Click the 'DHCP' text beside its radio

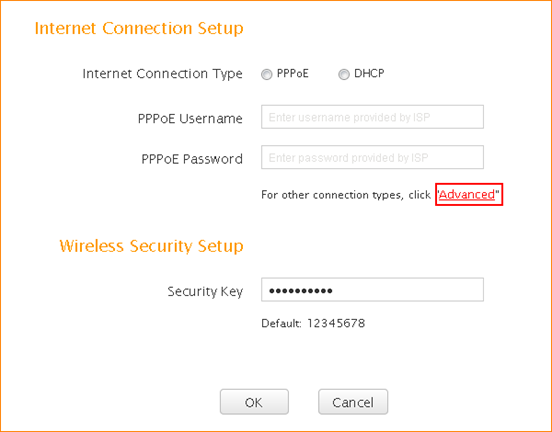click(x=369, y=74)
